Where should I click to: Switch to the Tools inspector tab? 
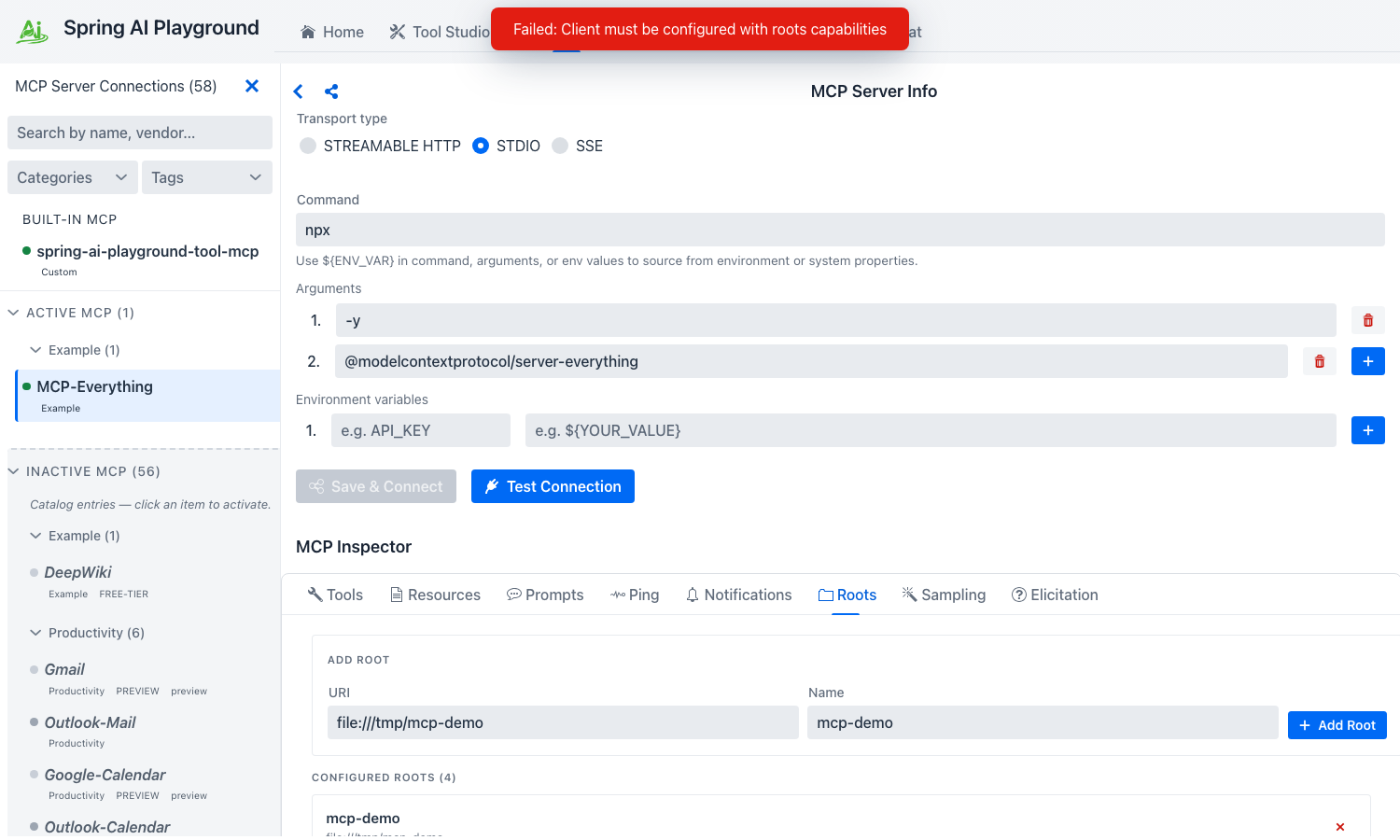click(x=335, y=595)
